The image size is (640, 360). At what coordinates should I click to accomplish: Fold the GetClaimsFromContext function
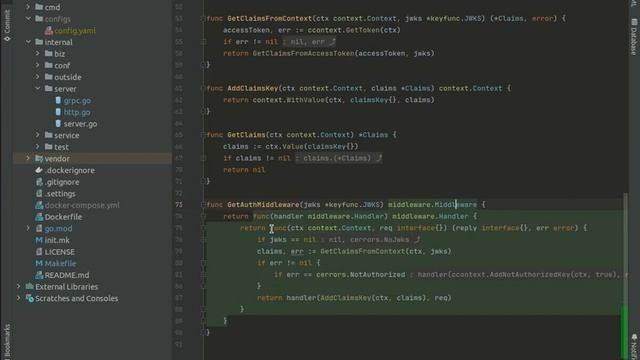click(x=203, y=18)
